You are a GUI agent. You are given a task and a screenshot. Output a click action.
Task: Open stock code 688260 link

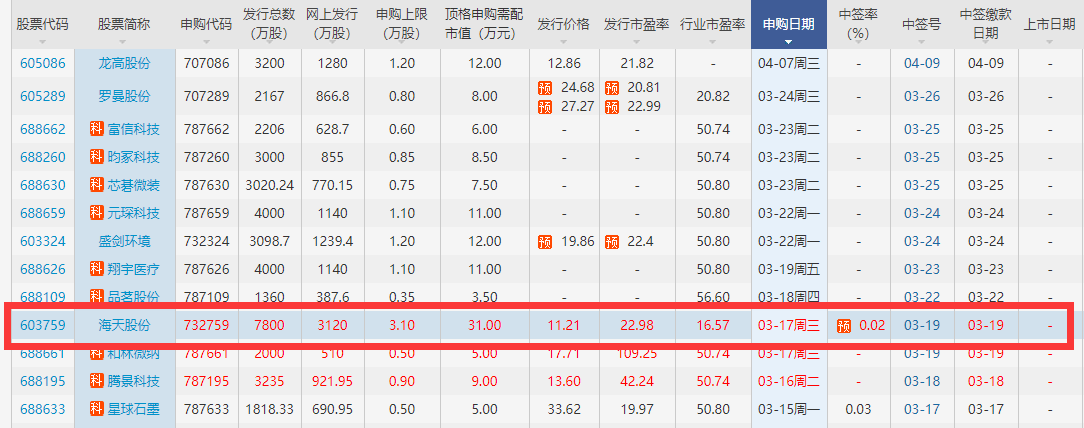pos(43,157)
